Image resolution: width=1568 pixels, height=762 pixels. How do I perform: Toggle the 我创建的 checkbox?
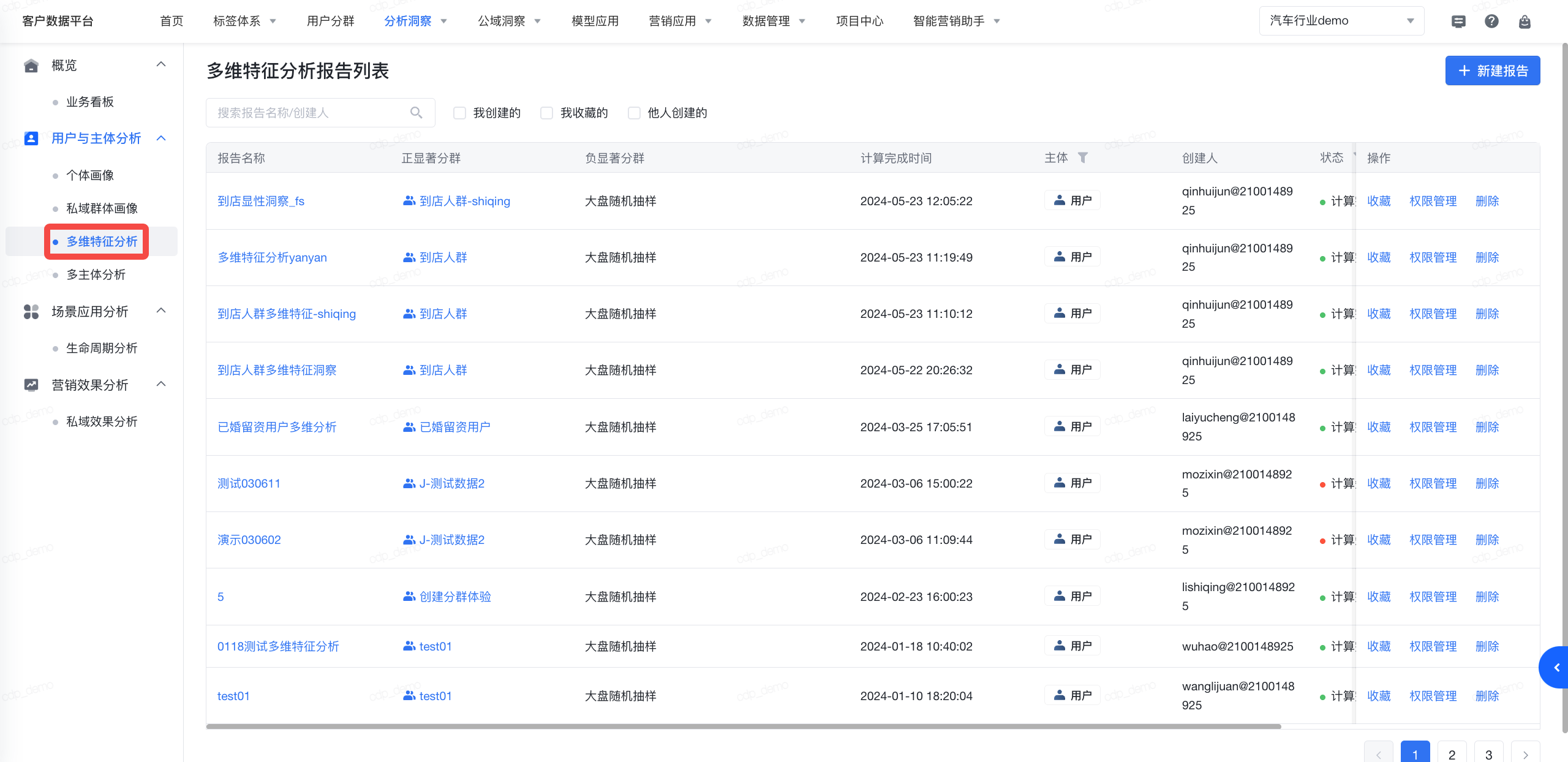459,113
